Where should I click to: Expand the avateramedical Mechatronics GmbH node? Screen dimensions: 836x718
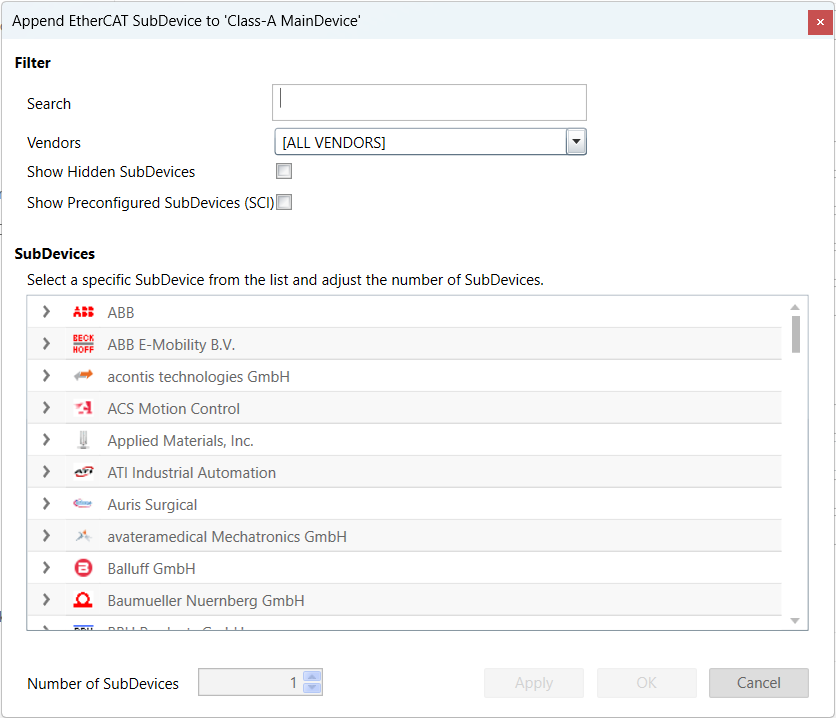[x=46, y=537]
